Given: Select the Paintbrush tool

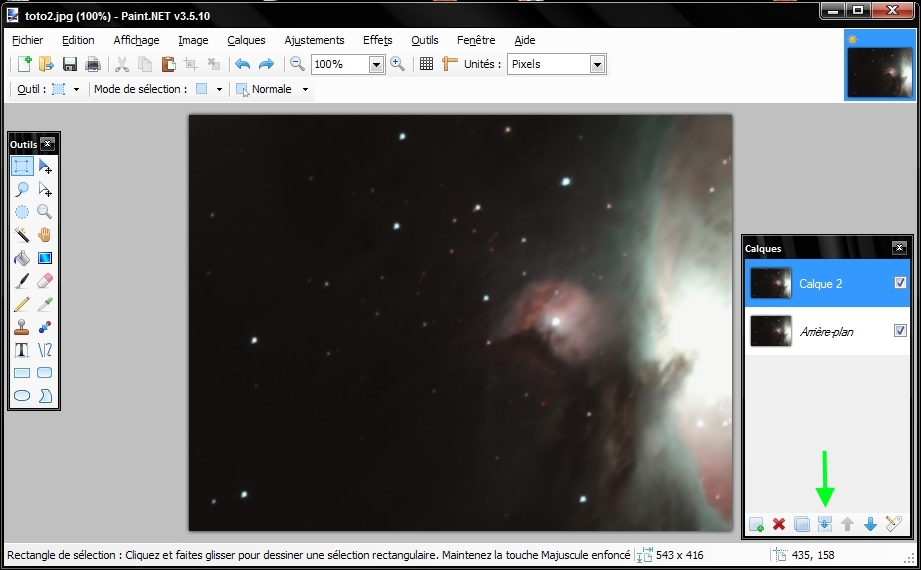Looking at the screenshot, I should tap(22, 281).
